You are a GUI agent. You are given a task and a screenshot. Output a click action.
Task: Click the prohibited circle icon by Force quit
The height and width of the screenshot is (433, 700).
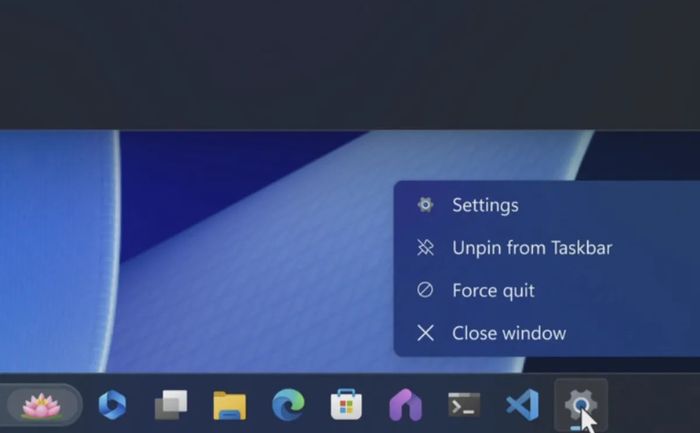(x=425, y=290)
